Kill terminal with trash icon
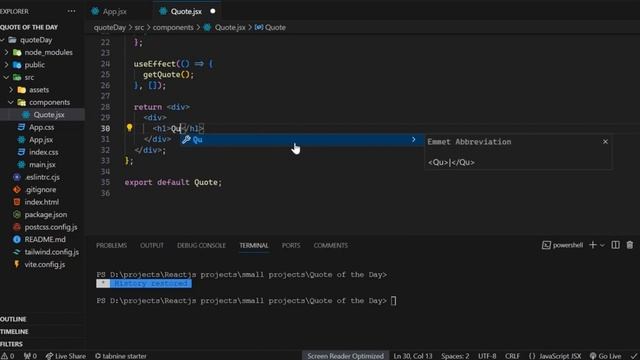Screen dimensions: 640x360 (x=630, y=245)
